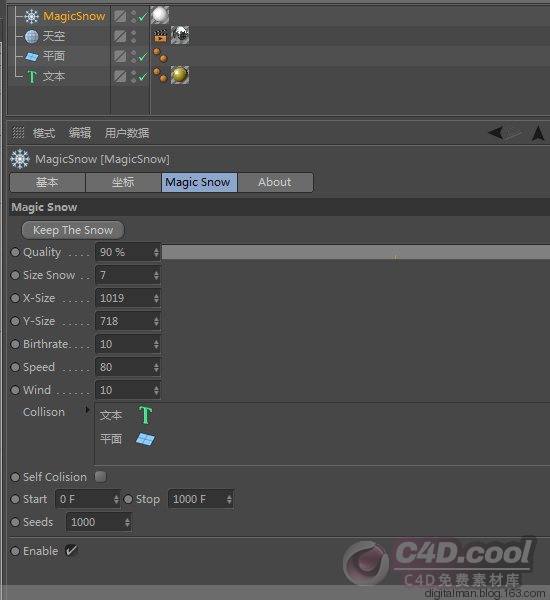Click the compositing clapperboard tag on 天空
The image size is (550, 600).
[161, 36]
